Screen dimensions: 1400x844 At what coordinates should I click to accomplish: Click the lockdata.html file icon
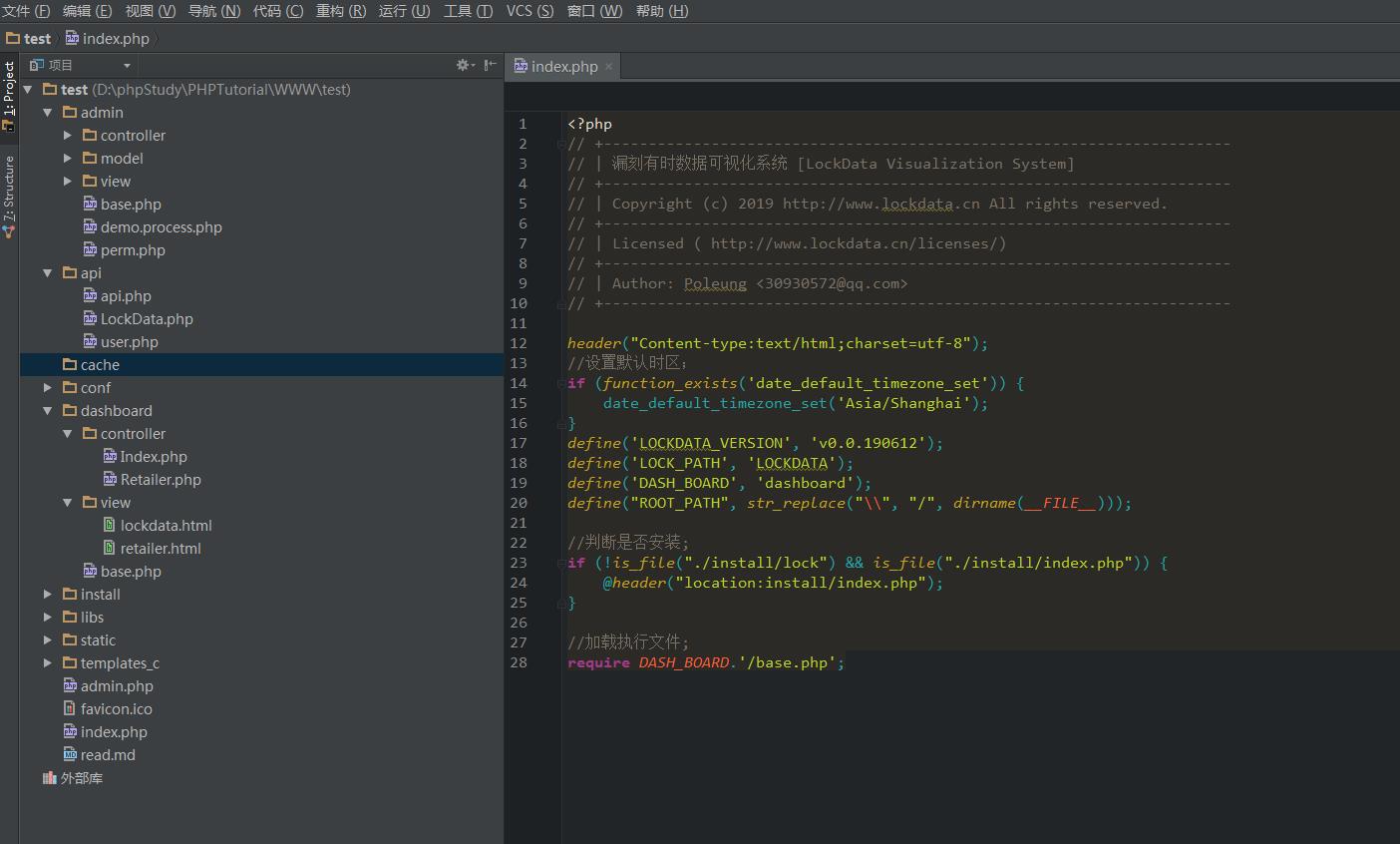[110, 526]
